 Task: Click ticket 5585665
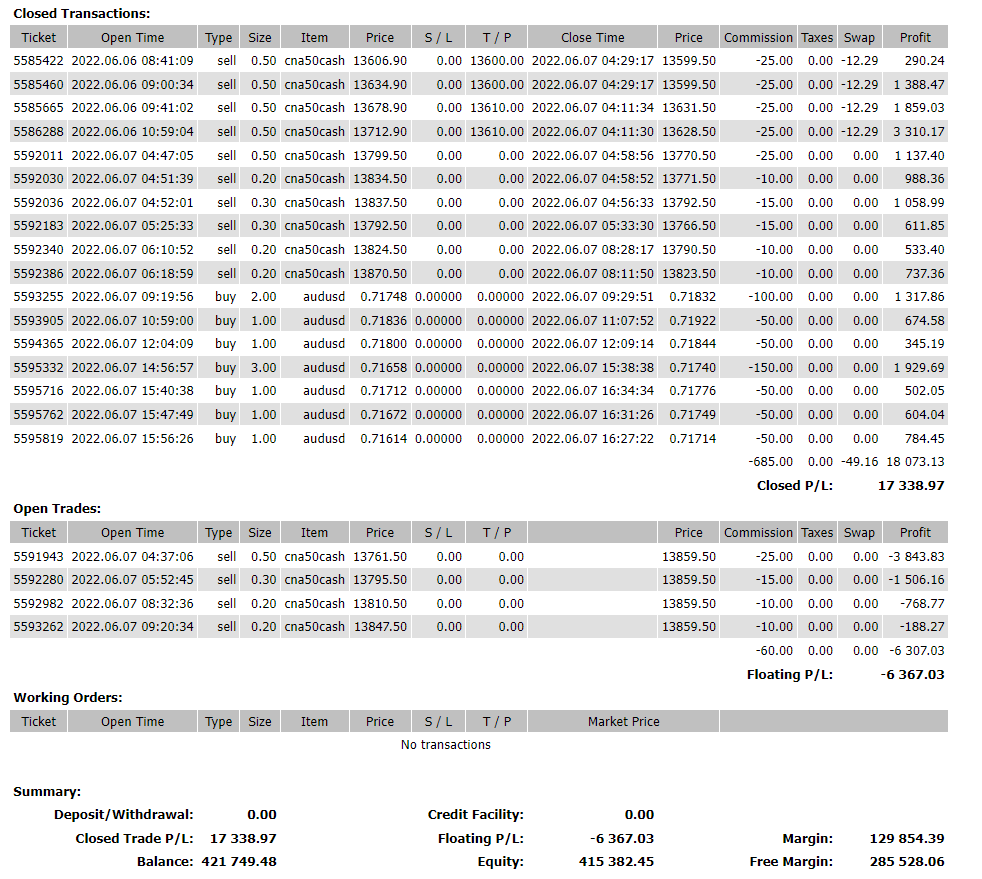(38, 108)
